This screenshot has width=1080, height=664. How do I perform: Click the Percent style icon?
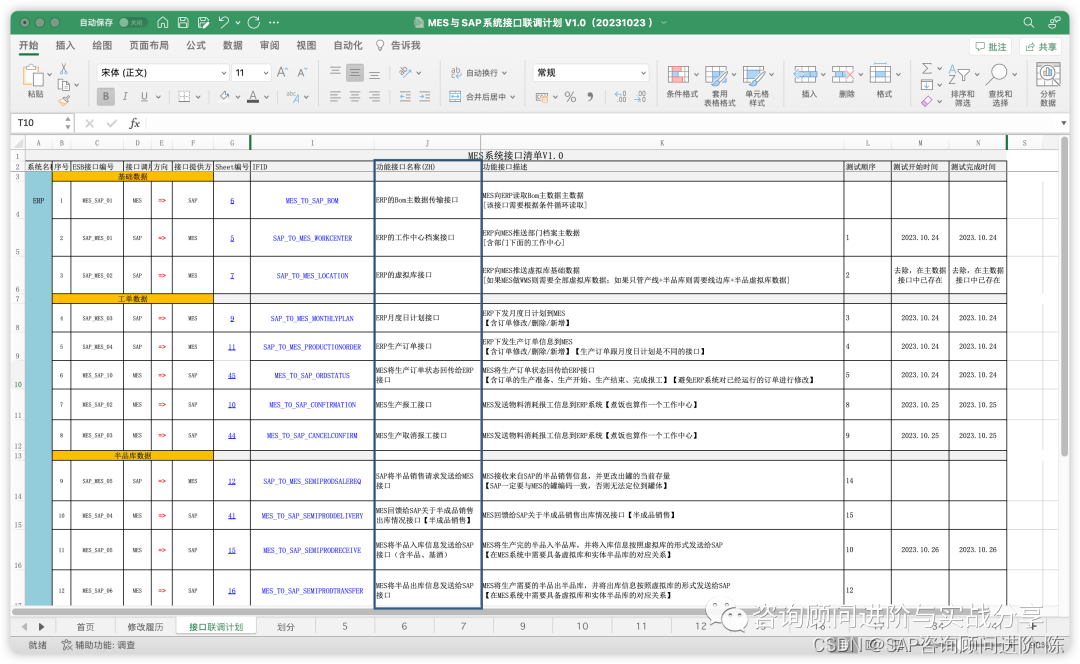coord(570,97)
